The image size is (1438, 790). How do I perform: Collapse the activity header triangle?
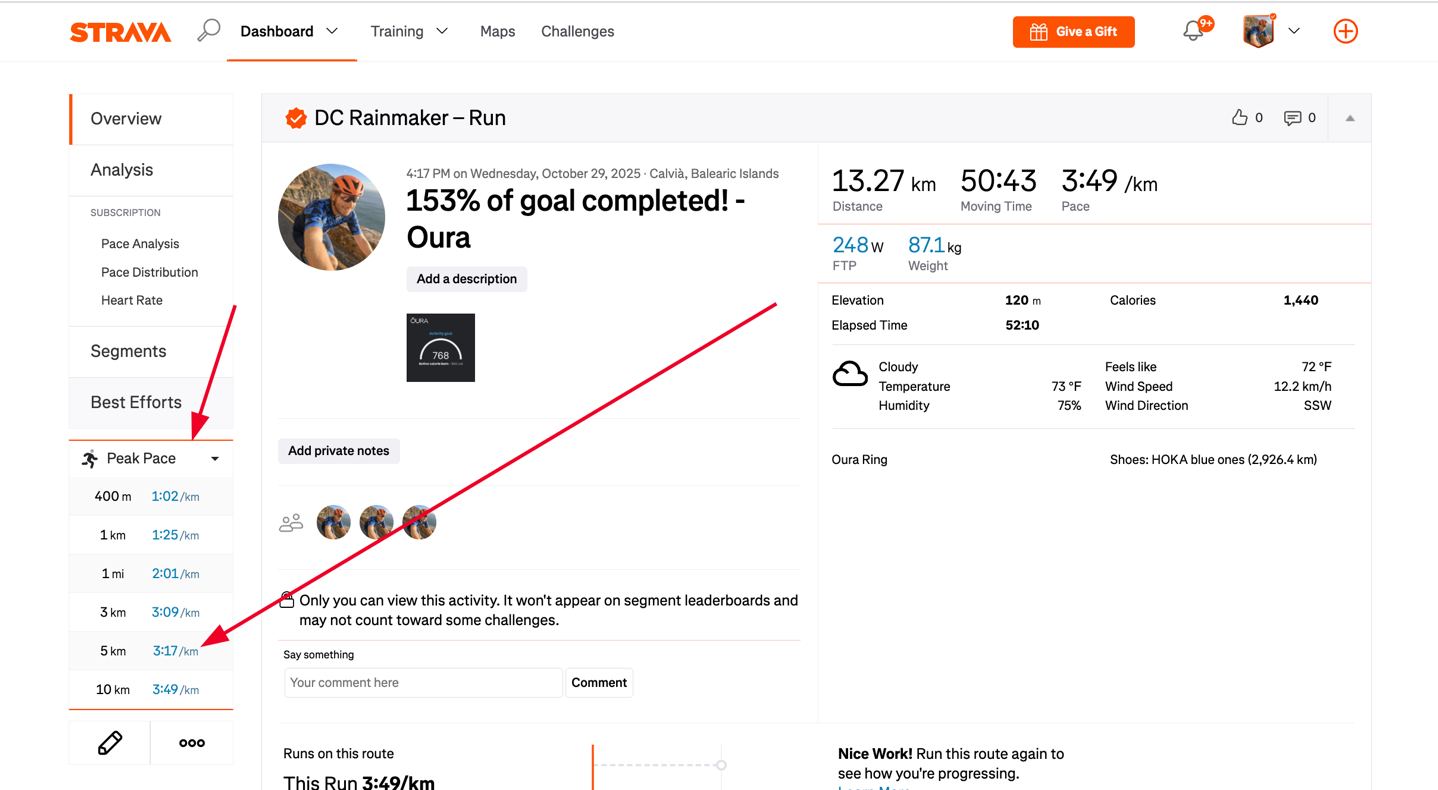(x=1350, y=118)
